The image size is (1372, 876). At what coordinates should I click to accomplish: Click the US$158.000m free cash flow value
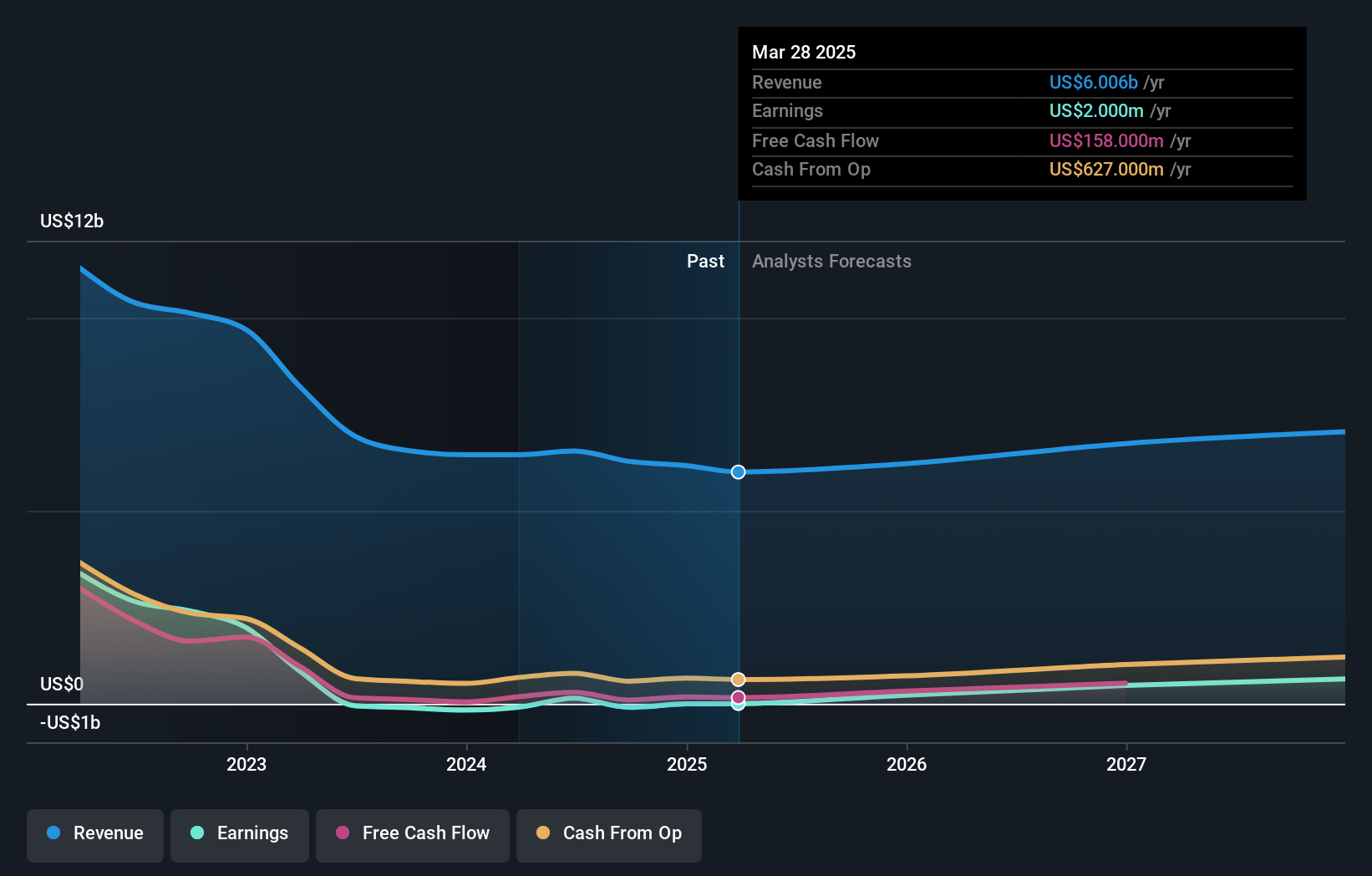pos(1106,140)
